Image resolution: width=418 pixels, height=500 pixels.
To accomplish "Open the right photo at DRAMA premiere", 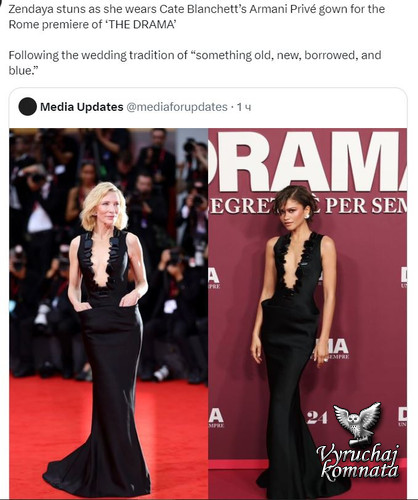I will tap(308, 312).
